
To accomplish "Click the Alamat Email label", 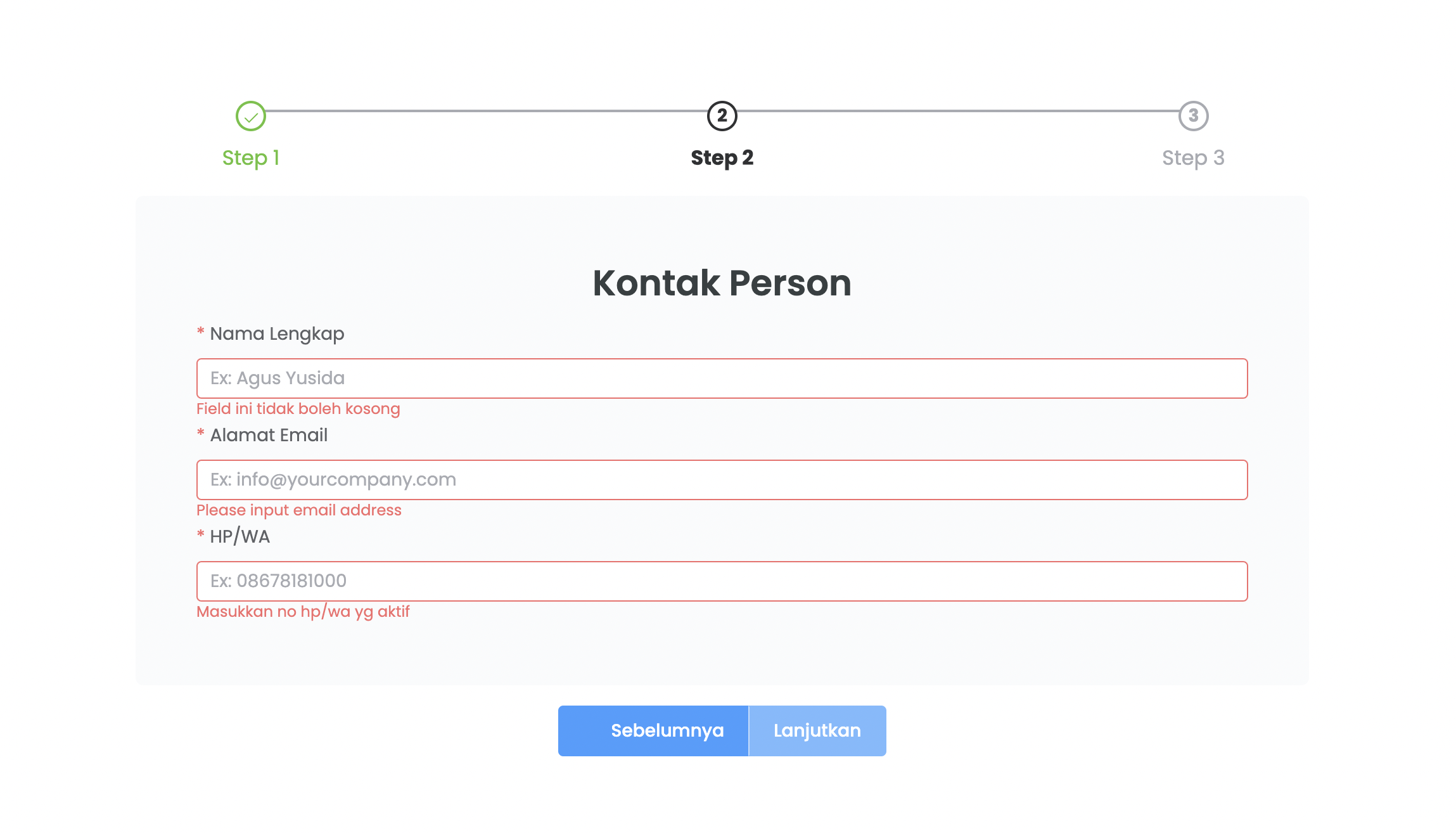I will pyautogui.click(x=269, y=435).
